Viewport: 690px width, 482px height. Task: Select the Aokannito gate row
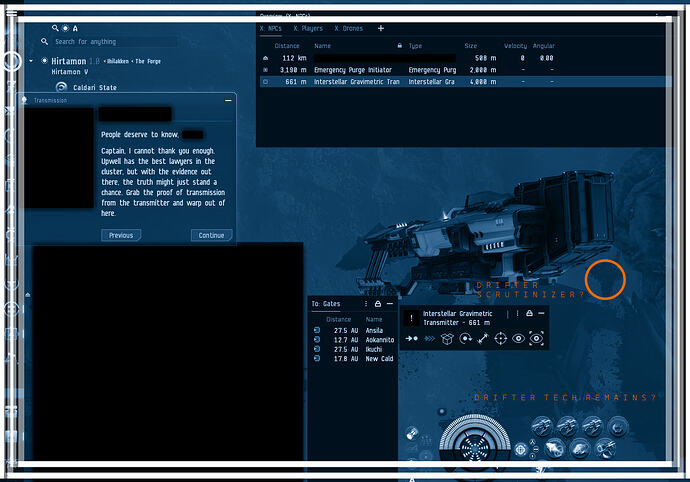[x=354, y=340]
